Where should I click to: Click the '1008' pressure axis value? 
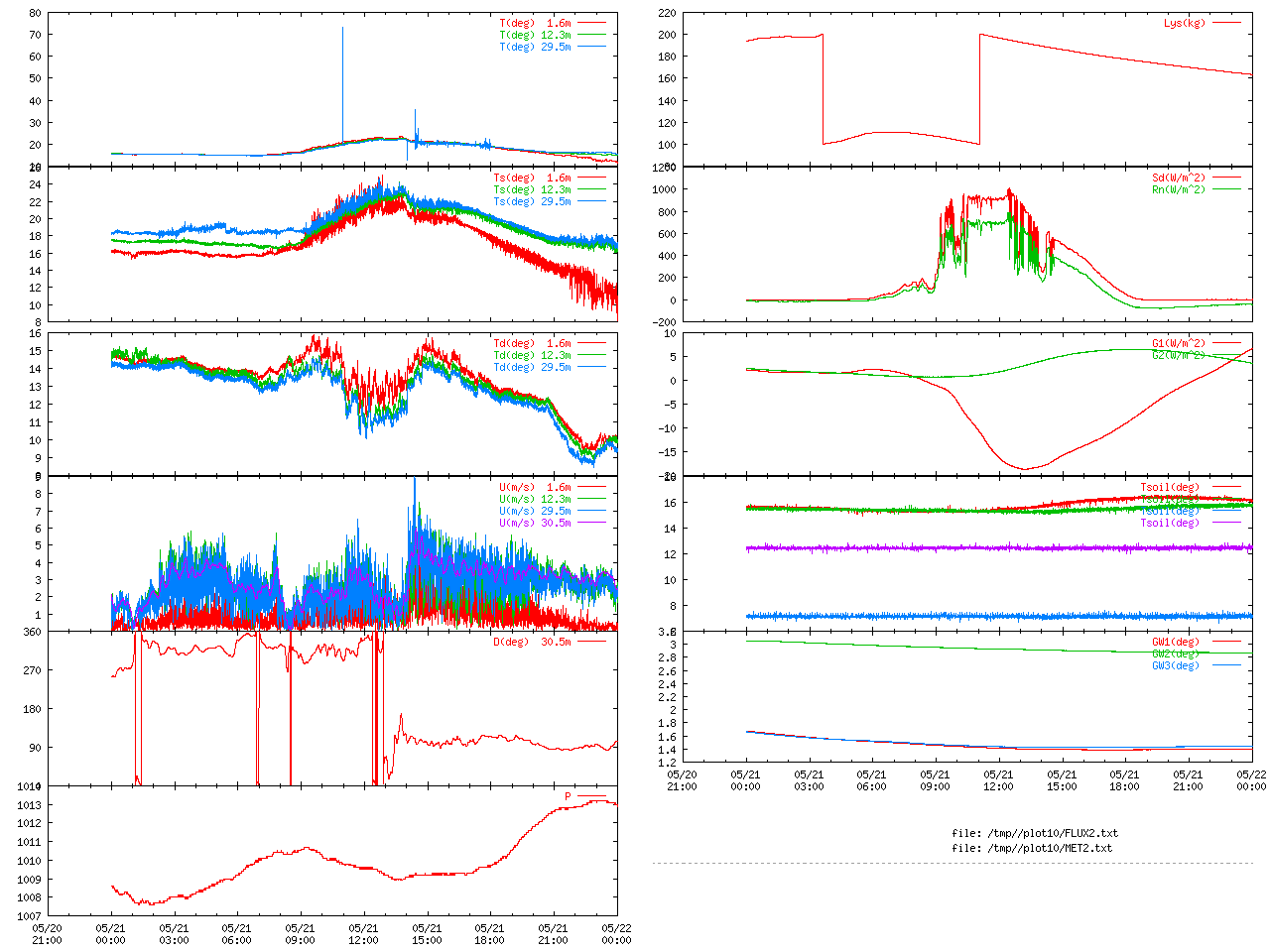click(29, 898)
